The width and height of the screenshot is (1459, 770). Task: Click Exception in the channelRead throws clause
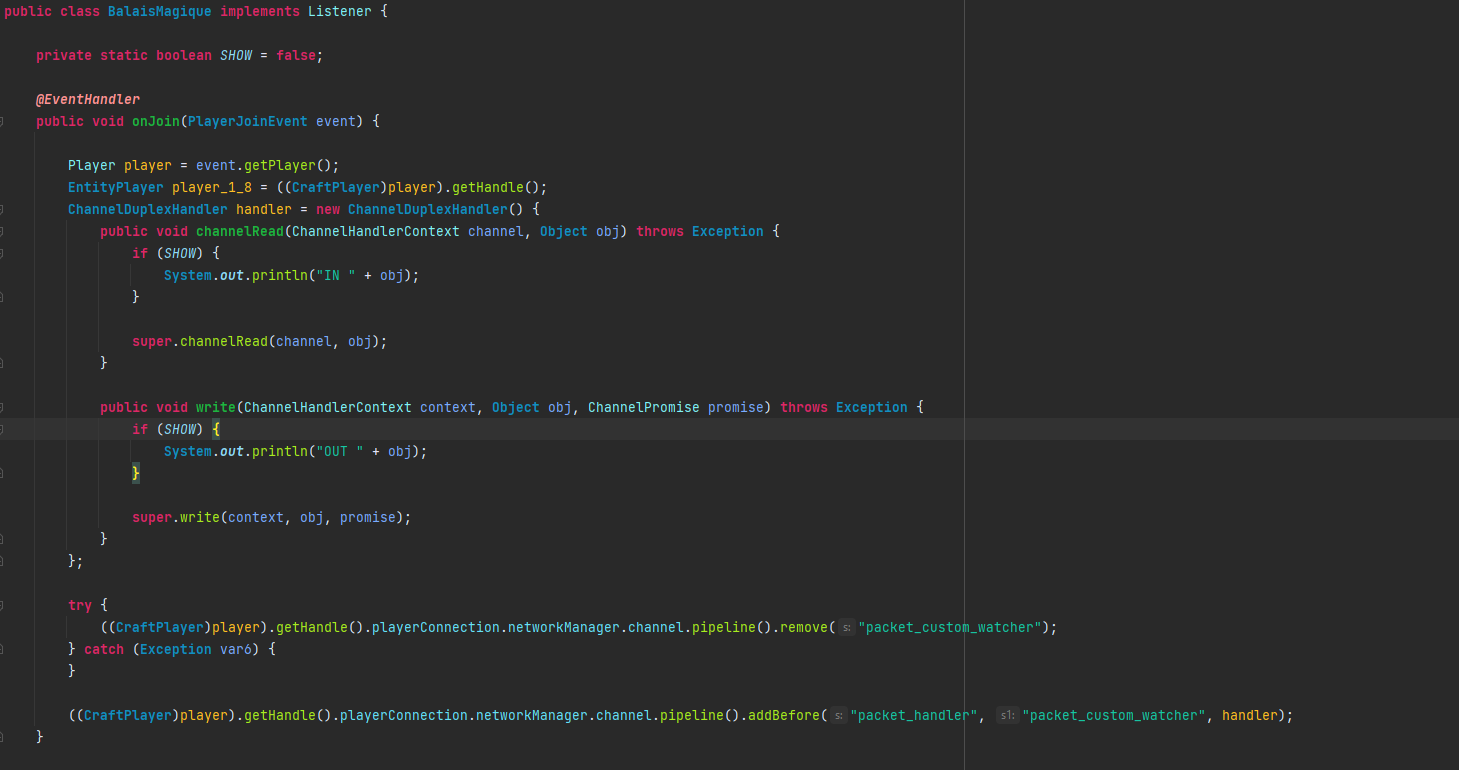coord(728,231)
